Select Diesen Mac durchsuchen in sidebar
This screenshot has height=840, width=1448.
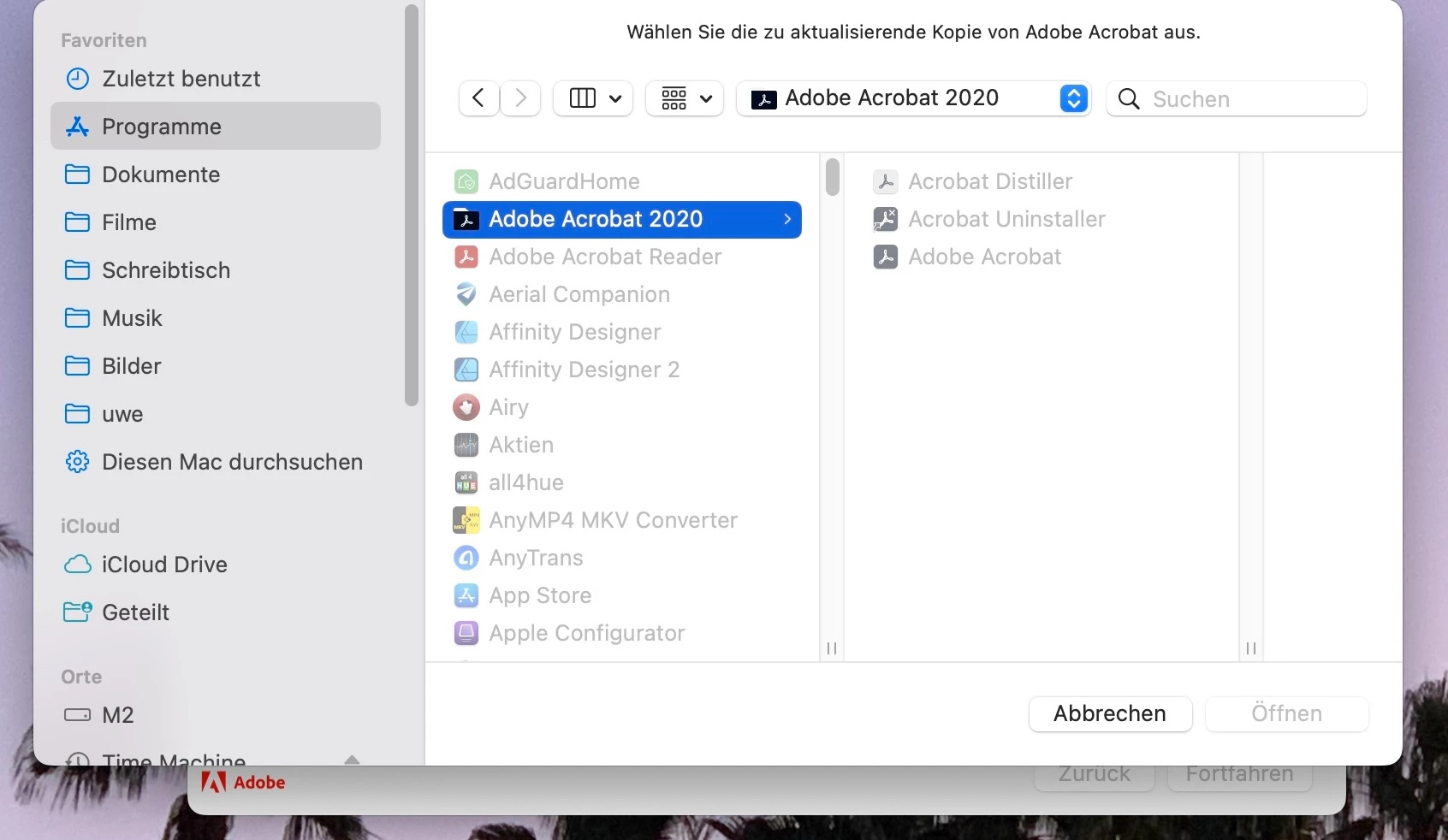[x=216, y=462]
